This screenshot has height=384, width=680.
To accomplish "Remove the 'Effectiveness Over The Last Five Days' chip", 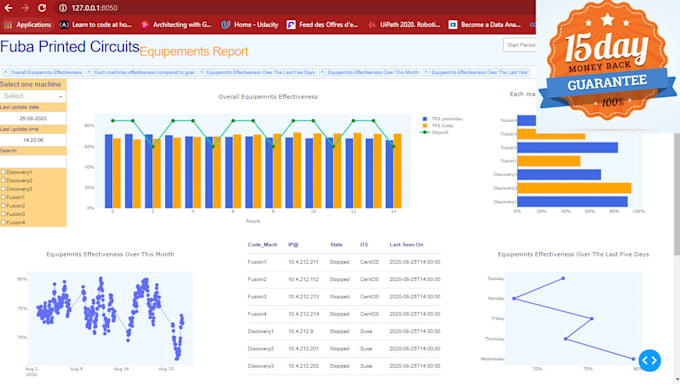I will coord(202,72).
